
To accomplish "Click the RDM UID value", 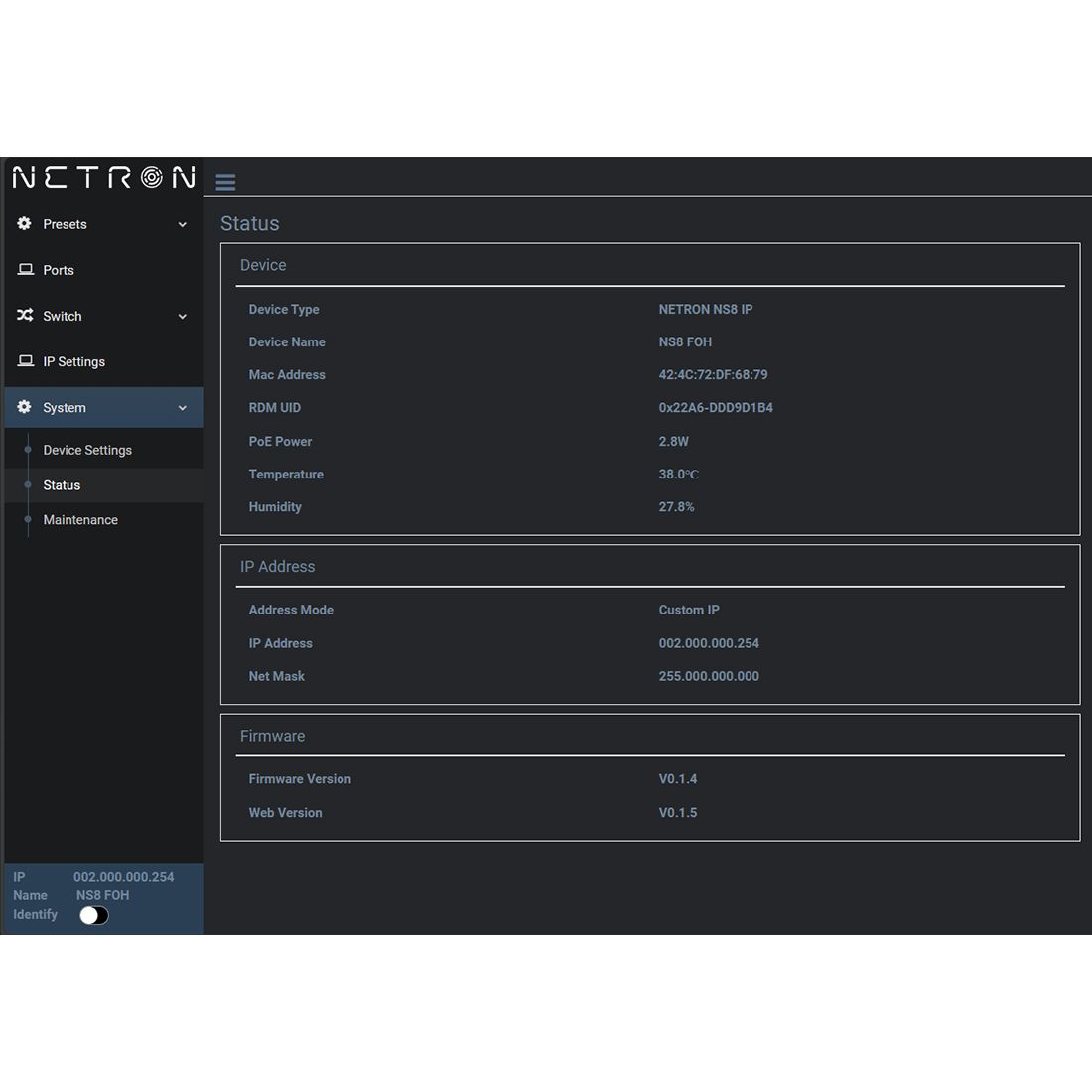I will coord(716,408).
